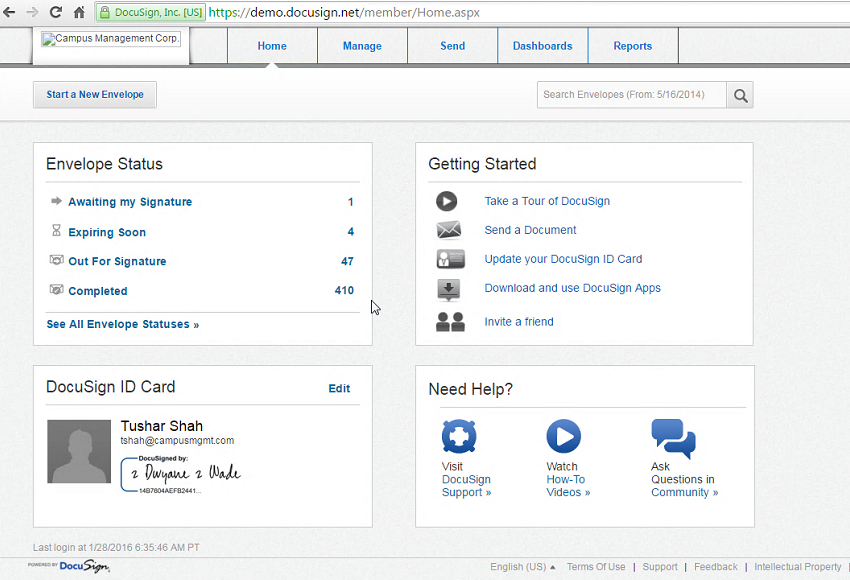850x580 pixels.
Task: Click the Ask Questions community chat icon
Action: pos(672,436)
